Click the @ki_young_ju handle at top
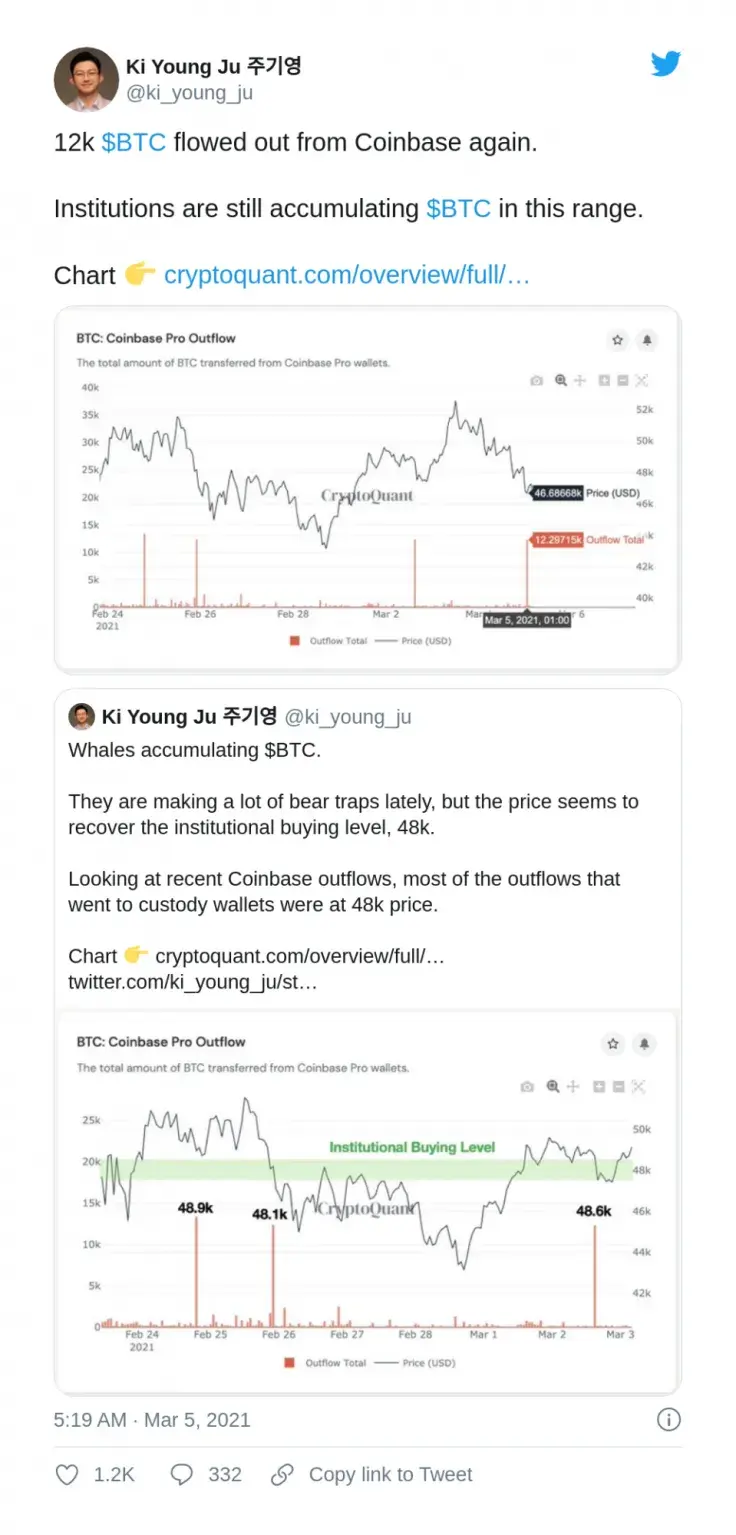The width and height of the screenshot is (736, 1535). point(189,93)
